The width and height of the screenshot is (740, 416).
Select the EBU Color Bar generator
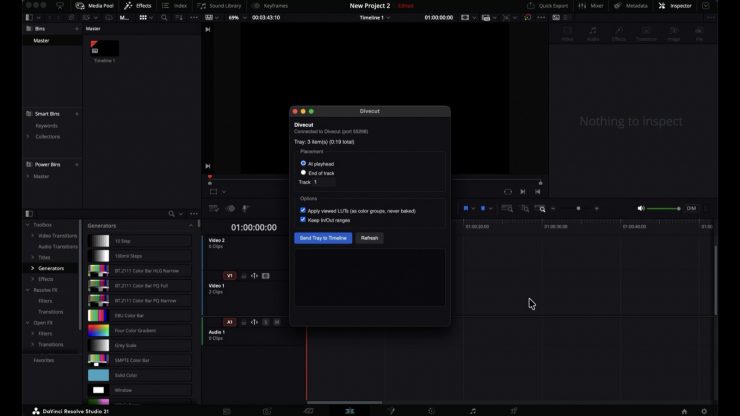coord(140,315)
